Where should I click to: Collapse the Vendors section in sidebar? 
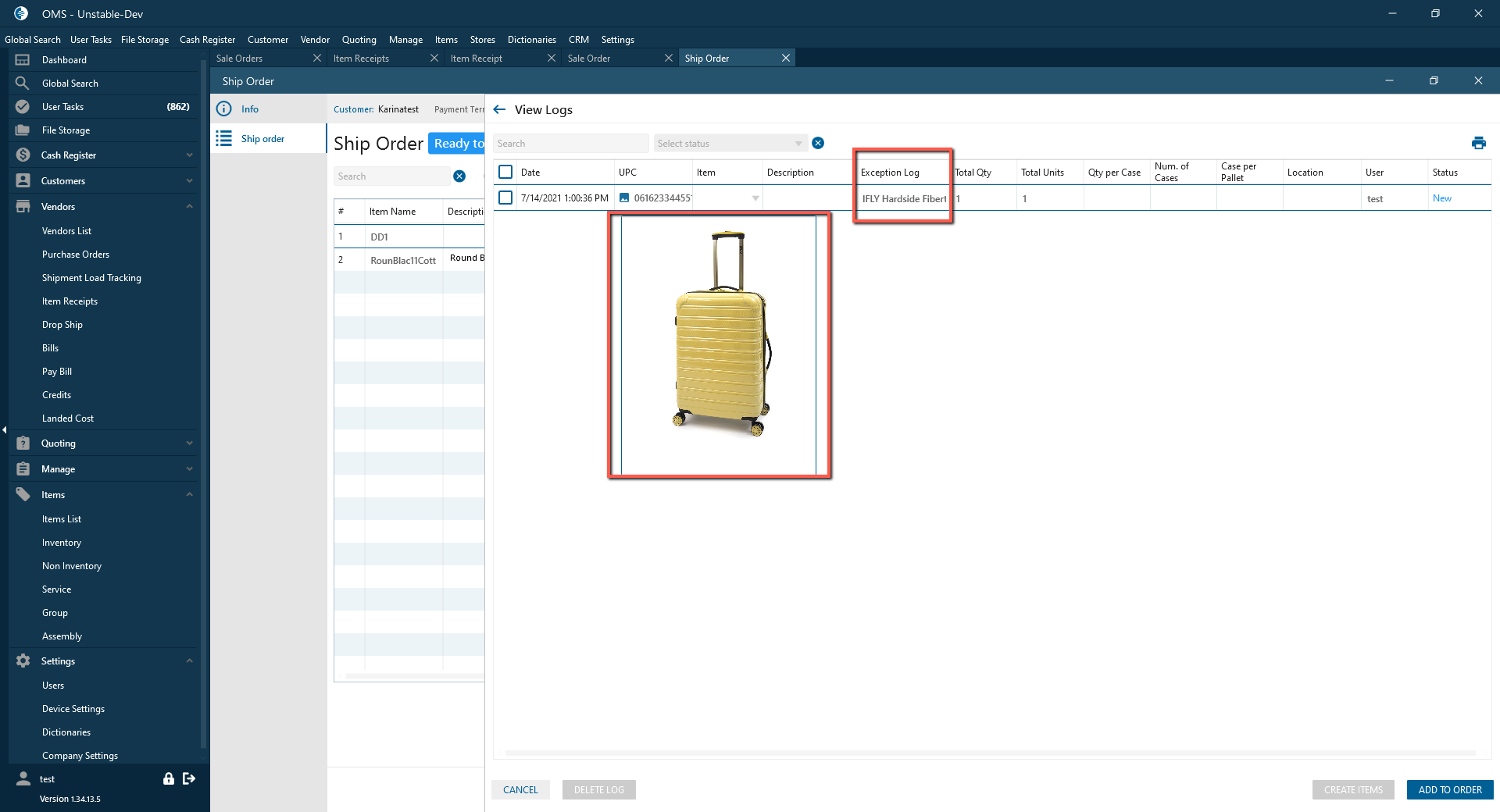pos(189,207)
